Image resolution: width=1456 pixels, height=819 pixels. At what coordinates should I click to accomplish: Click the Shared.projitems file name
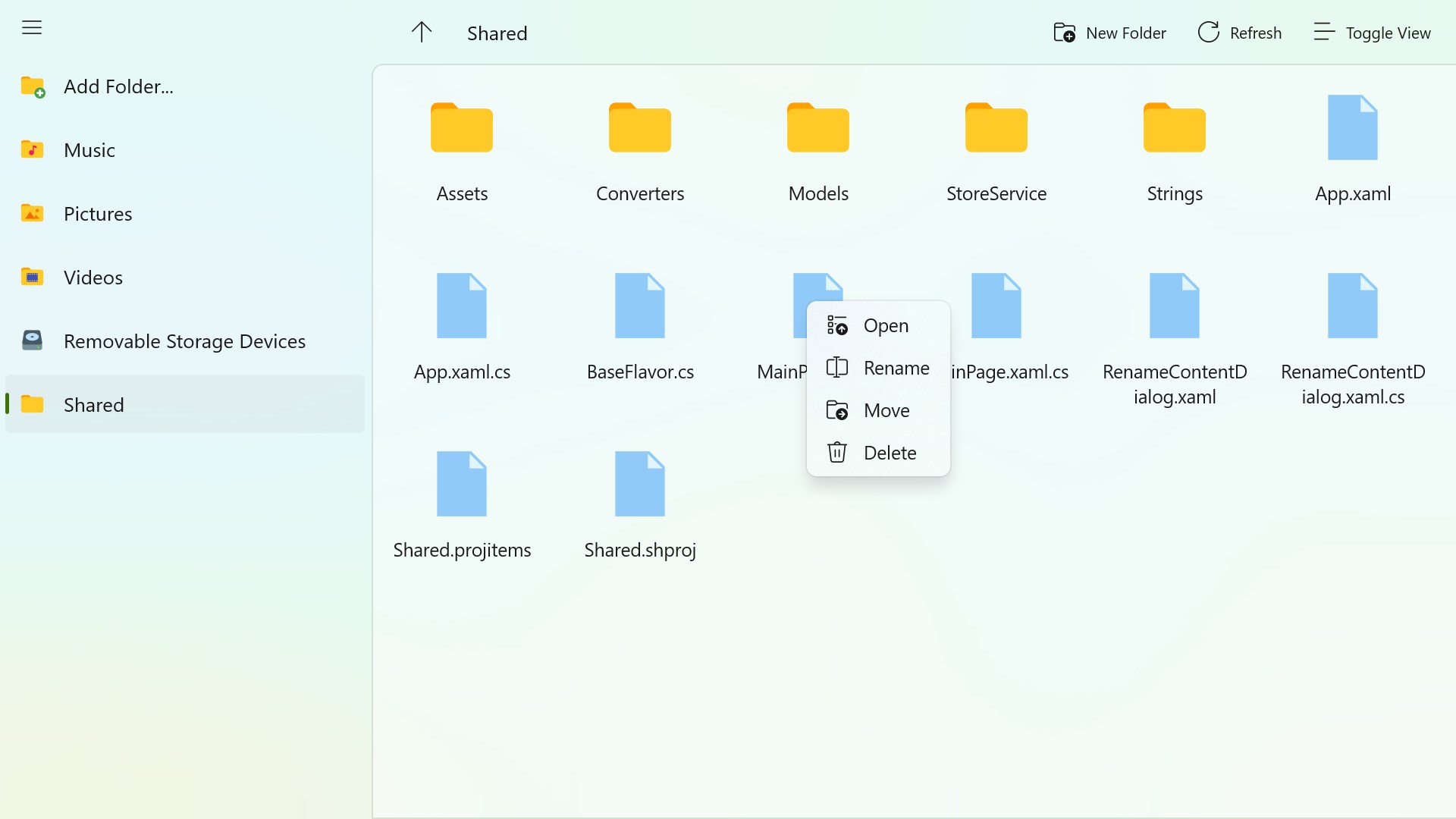462,551
